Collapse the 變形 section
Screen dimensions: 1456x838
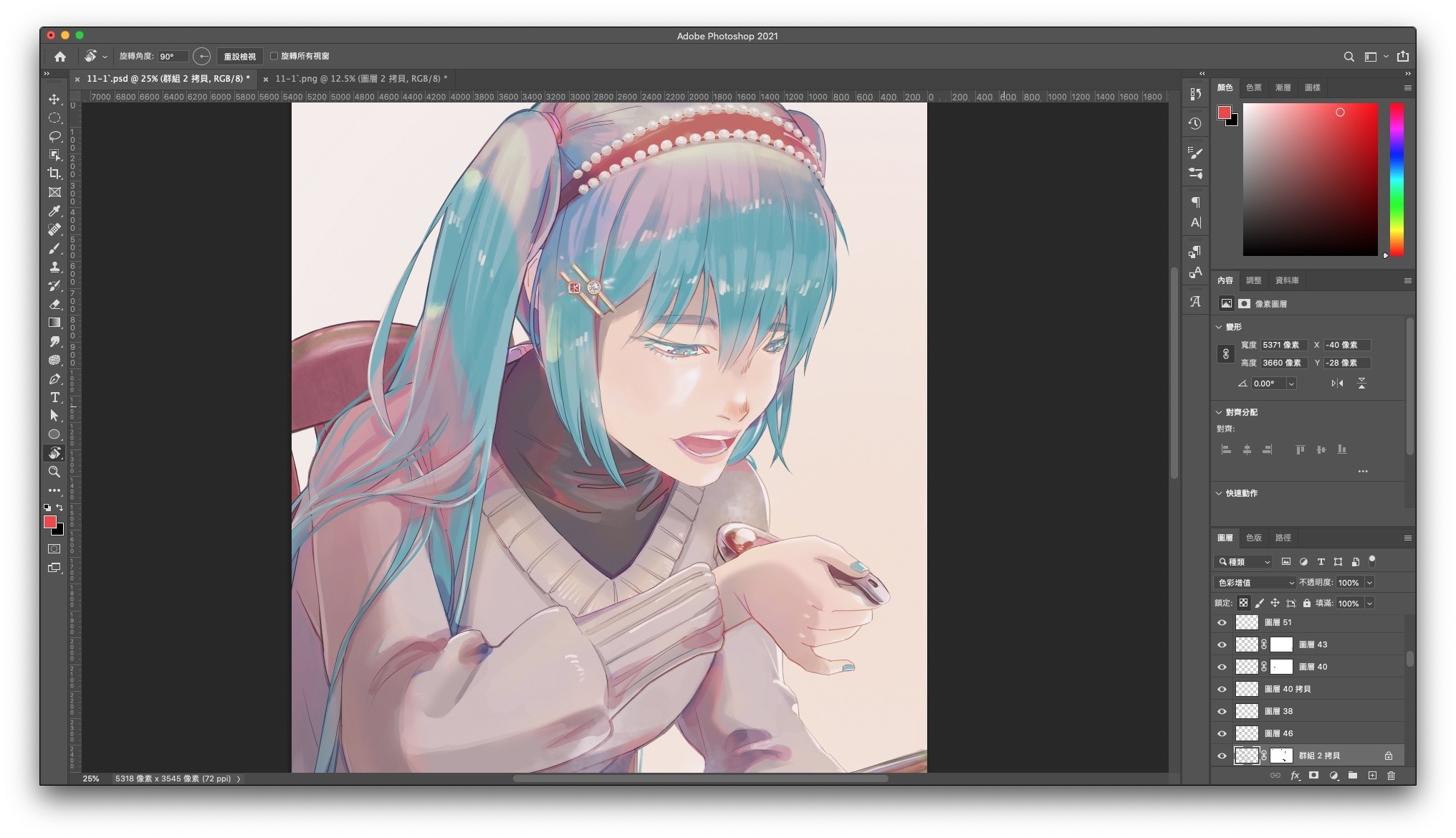pyautogui.click(x=1219, y=327)
